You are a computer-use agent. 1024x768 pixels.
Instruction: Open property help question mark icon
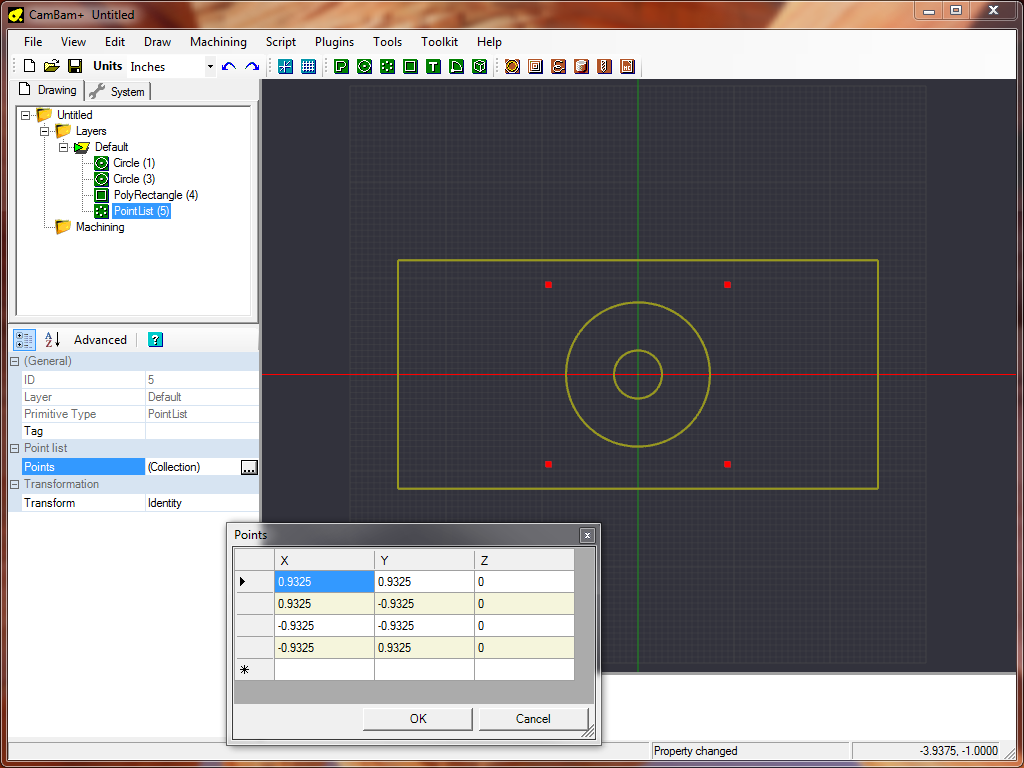[x=155, y=340]
